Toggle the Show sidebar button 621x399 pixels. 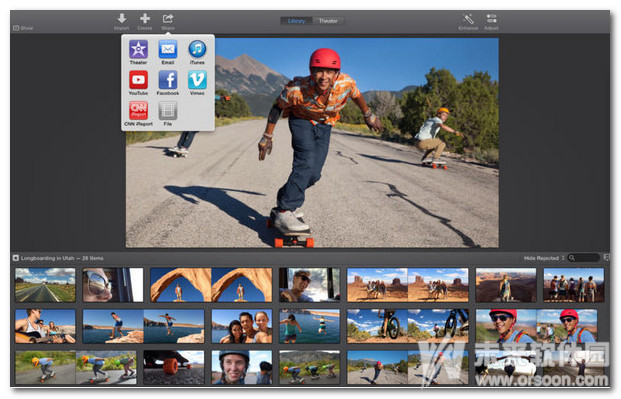pos(23,28)
